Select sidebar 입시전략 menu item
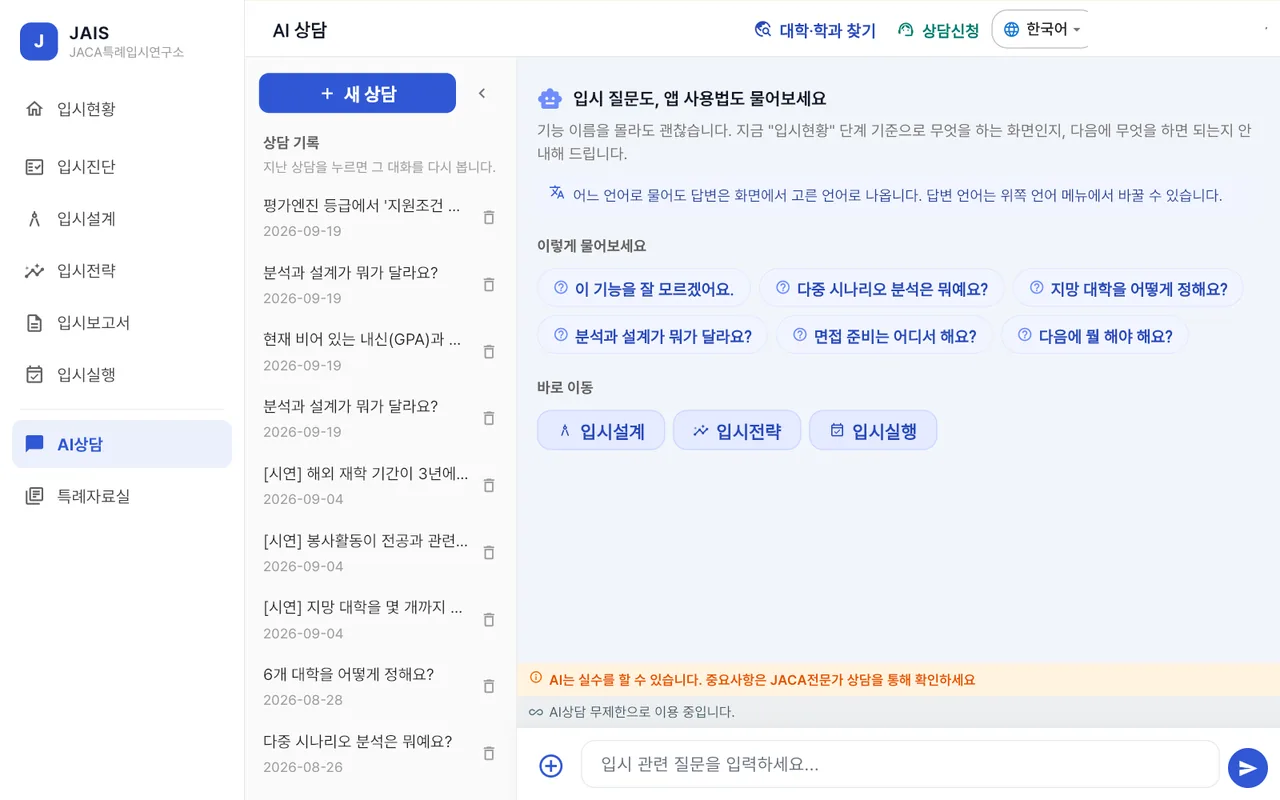 pyautogui.click(x=122, y=271)
